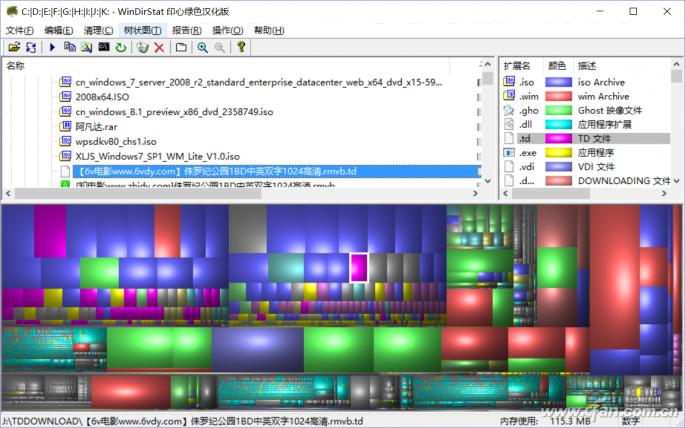
Task: Select the VDI 文件 extension row
Action: click(x=586, y=166)
